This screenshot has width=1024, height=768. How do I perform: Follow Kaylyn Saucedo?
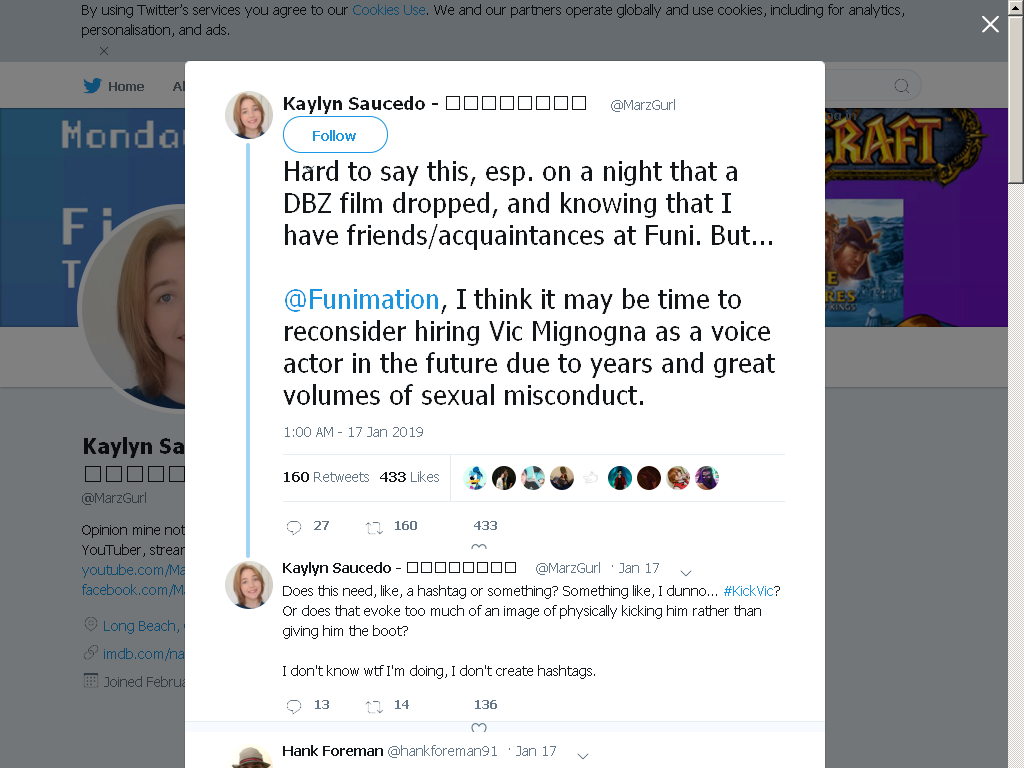coord(335,135)
